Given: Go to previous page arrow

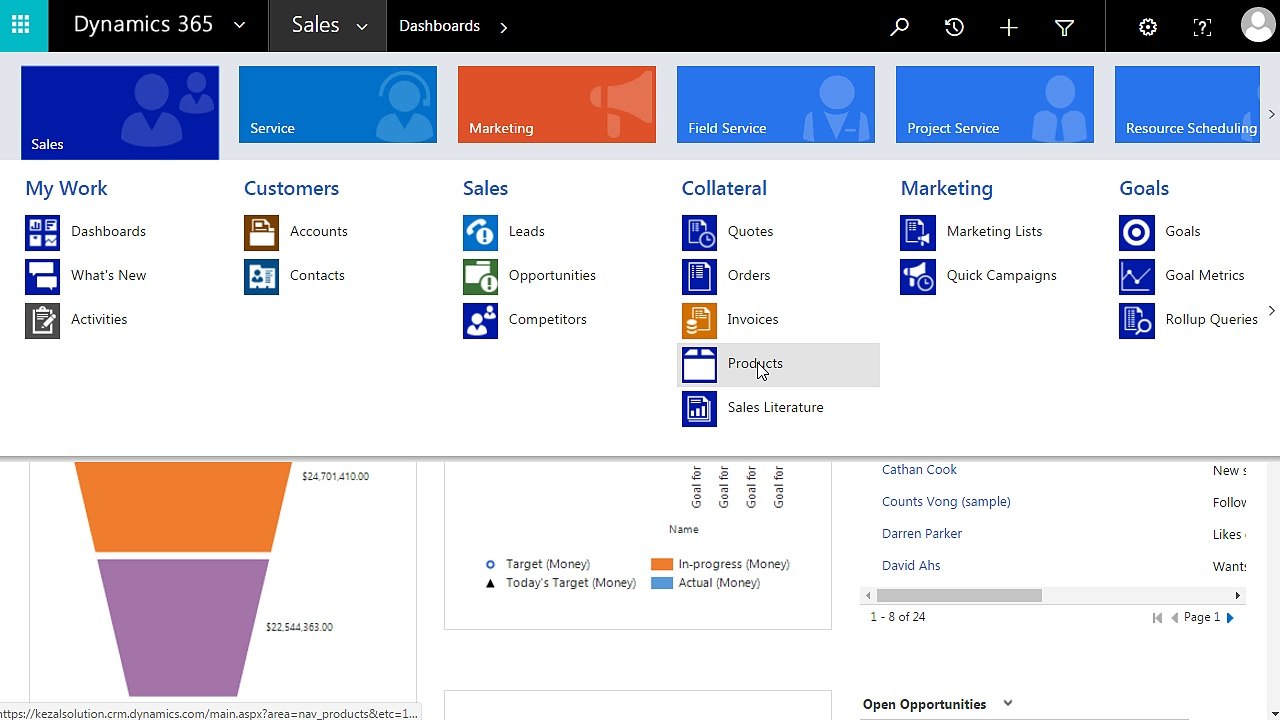Looking at the screenshot, I should (1175, 618).
